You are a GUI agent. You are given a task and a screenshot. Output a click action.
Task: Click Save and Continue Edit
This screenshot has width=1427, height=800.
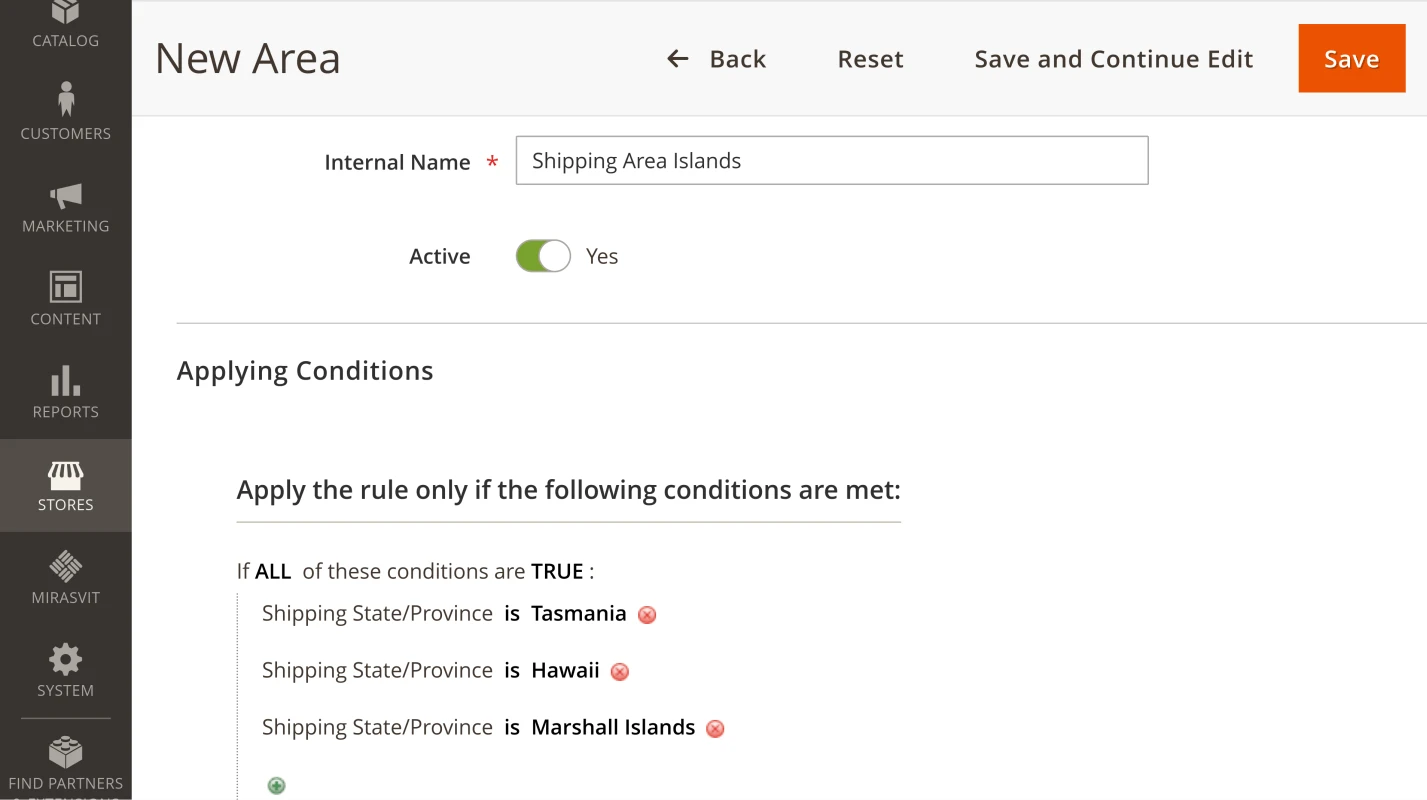tap(1113, 59)
